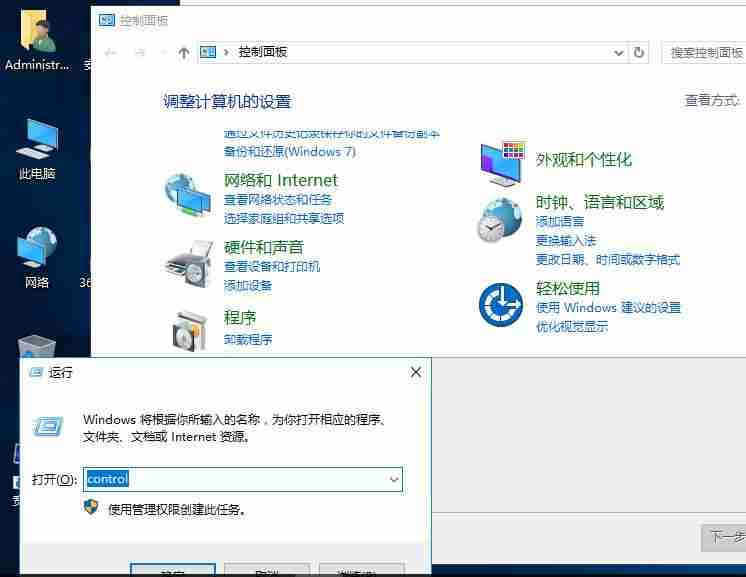This screenshot has width=746, height=577.
Task: Open the recent locations dropdown arrow
Action: tap(163, 53)
